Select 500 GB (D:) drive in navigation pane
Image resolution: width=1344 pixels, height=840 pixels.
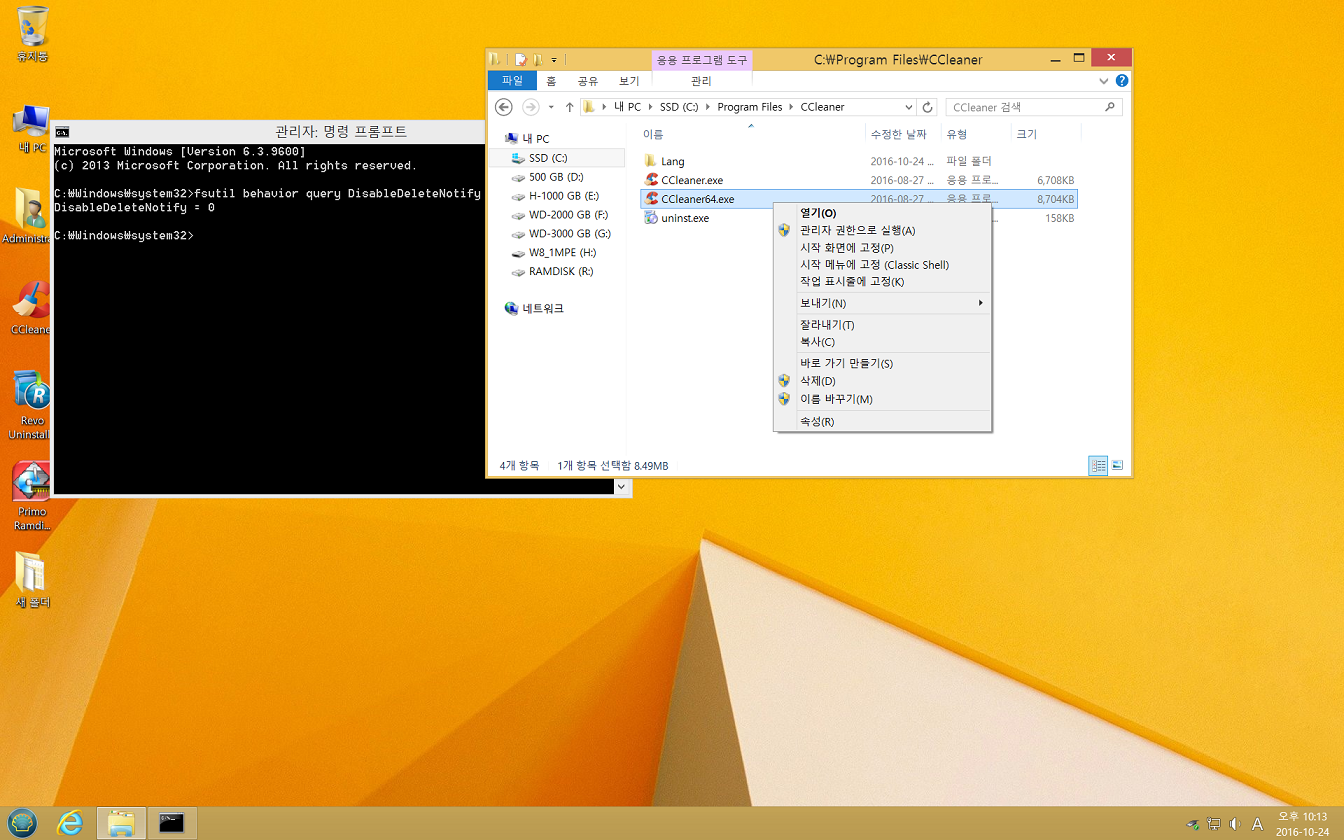pos(556,177)
